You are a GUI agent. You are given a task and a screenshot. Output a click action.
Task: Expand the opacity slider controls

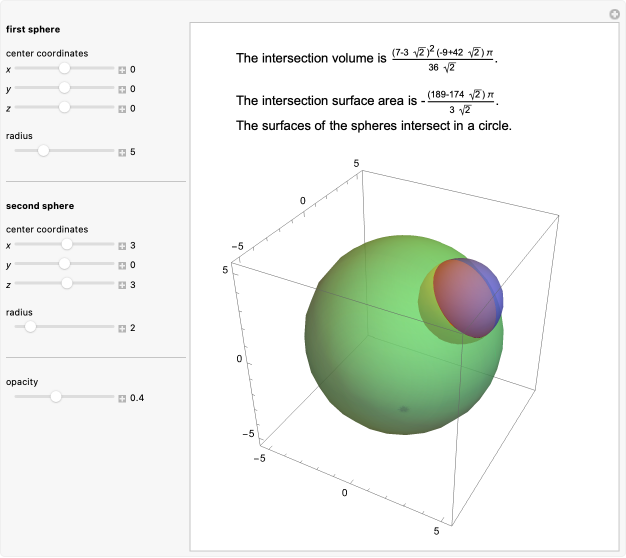point(122,398)
